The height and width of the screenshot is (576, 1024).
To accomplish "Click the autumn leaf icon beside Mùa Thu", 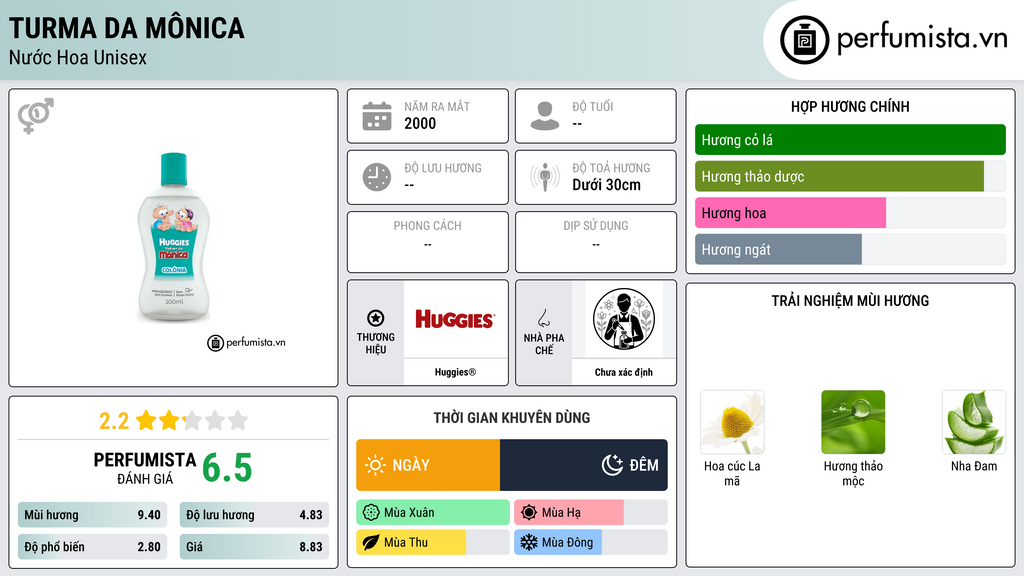I will pos(371,542).
